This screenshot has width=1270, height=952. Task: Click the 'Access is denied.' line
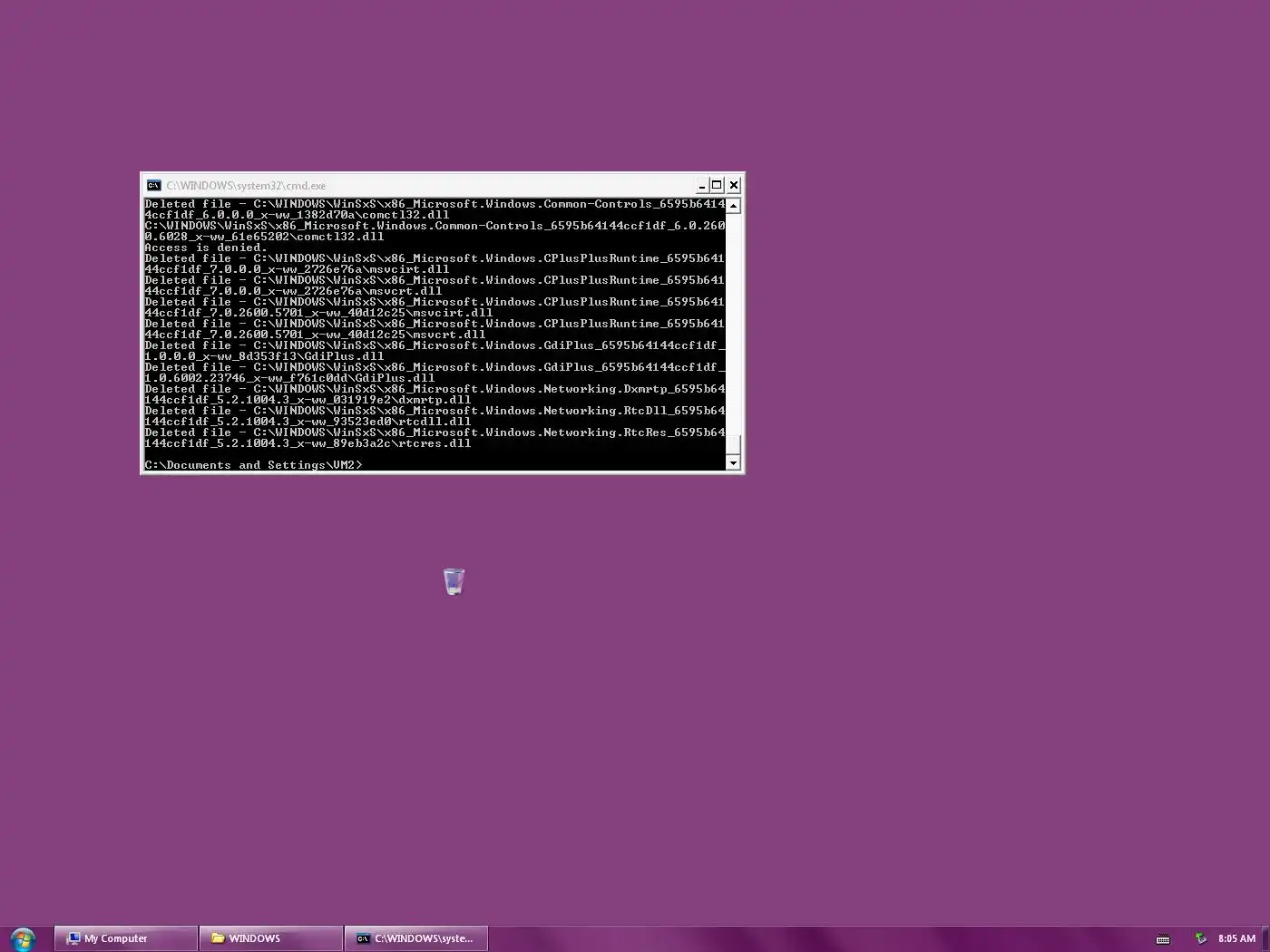[206, 248]
